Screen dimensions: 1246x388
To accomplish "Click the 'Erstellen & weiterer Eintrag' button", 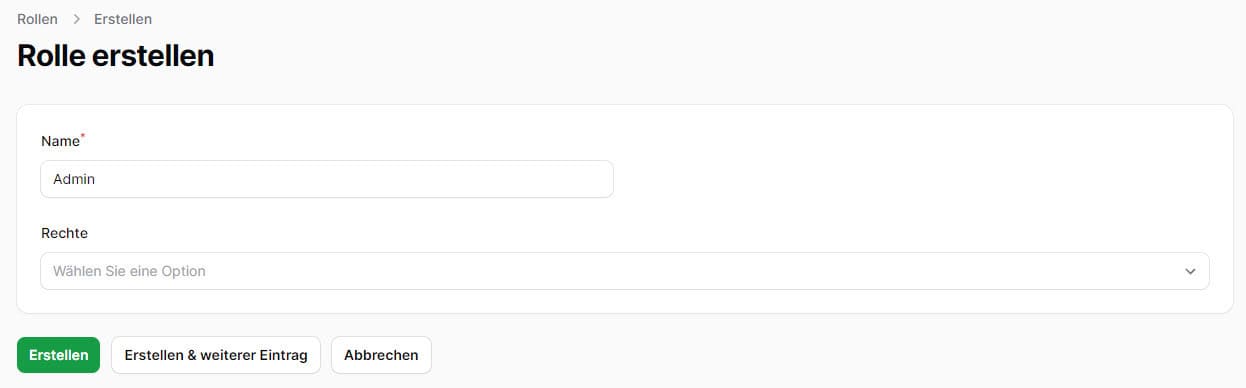I will coord(215,355).
